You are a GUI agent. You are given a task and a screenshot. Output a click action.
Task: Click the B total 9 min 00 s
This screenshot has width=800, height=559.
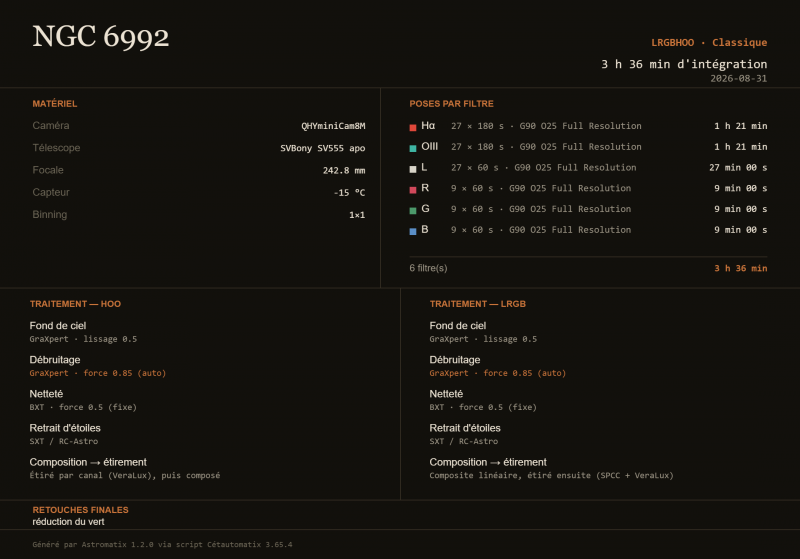(741, 230)
